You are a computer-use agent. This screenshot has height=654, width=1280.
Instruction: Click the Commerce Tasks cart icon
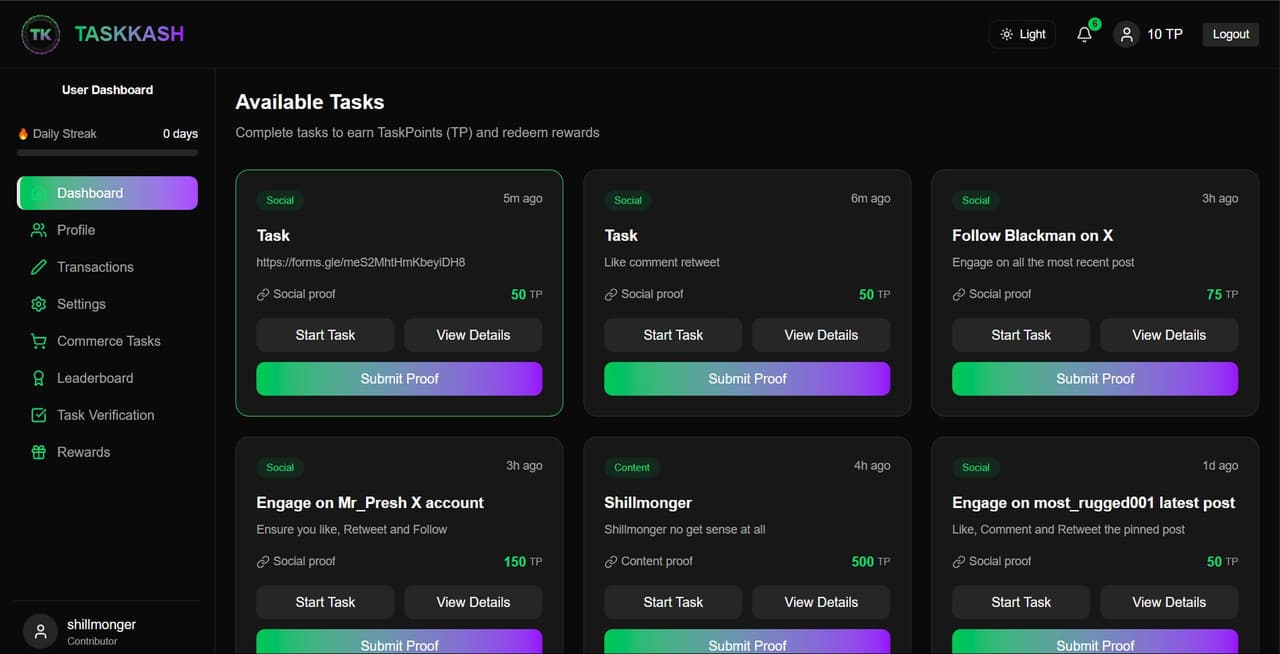(39, 341)
